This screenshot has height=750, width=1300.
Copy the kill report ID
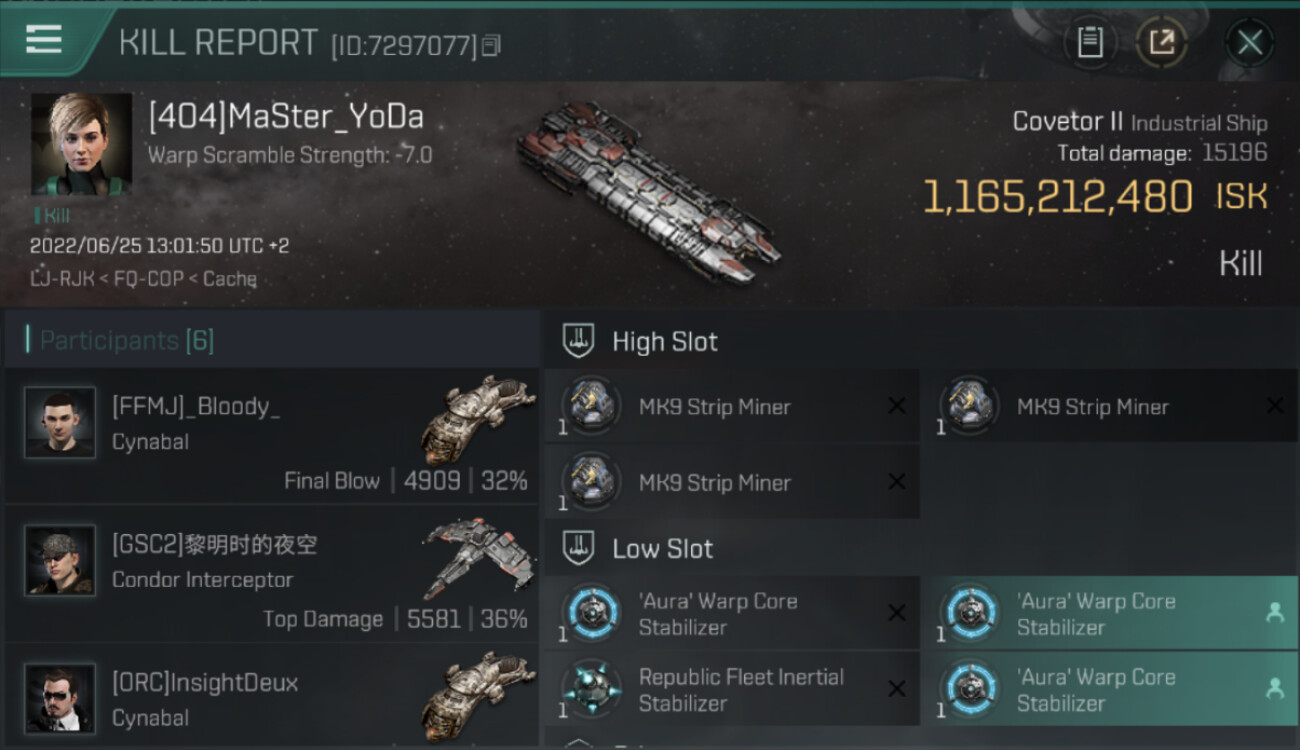pyautogui.click(x=491, y=45)
